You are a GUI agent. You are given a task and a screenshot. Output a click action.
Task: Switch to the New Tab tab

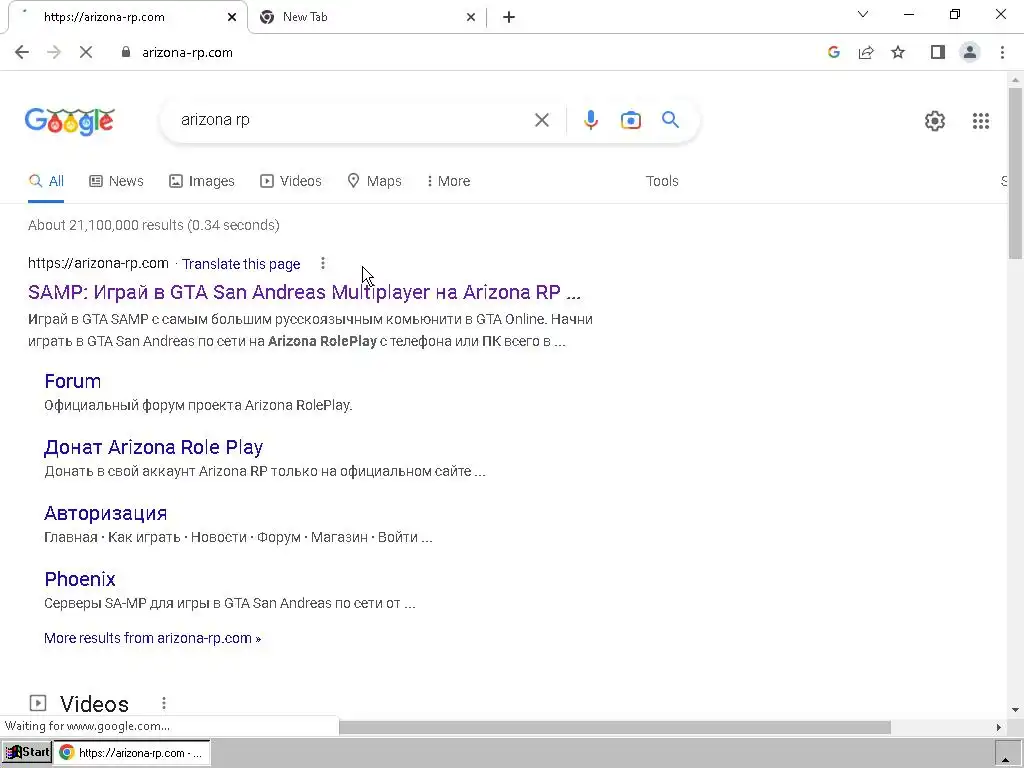coord(368,17)
